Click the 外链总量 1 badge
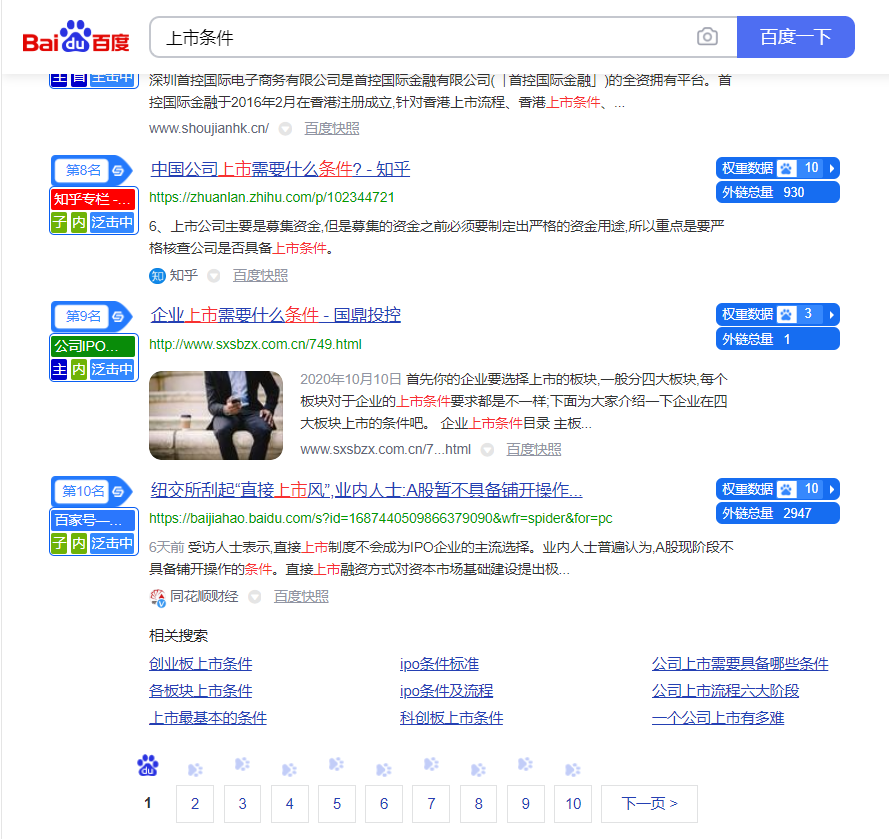 point(778,340)
